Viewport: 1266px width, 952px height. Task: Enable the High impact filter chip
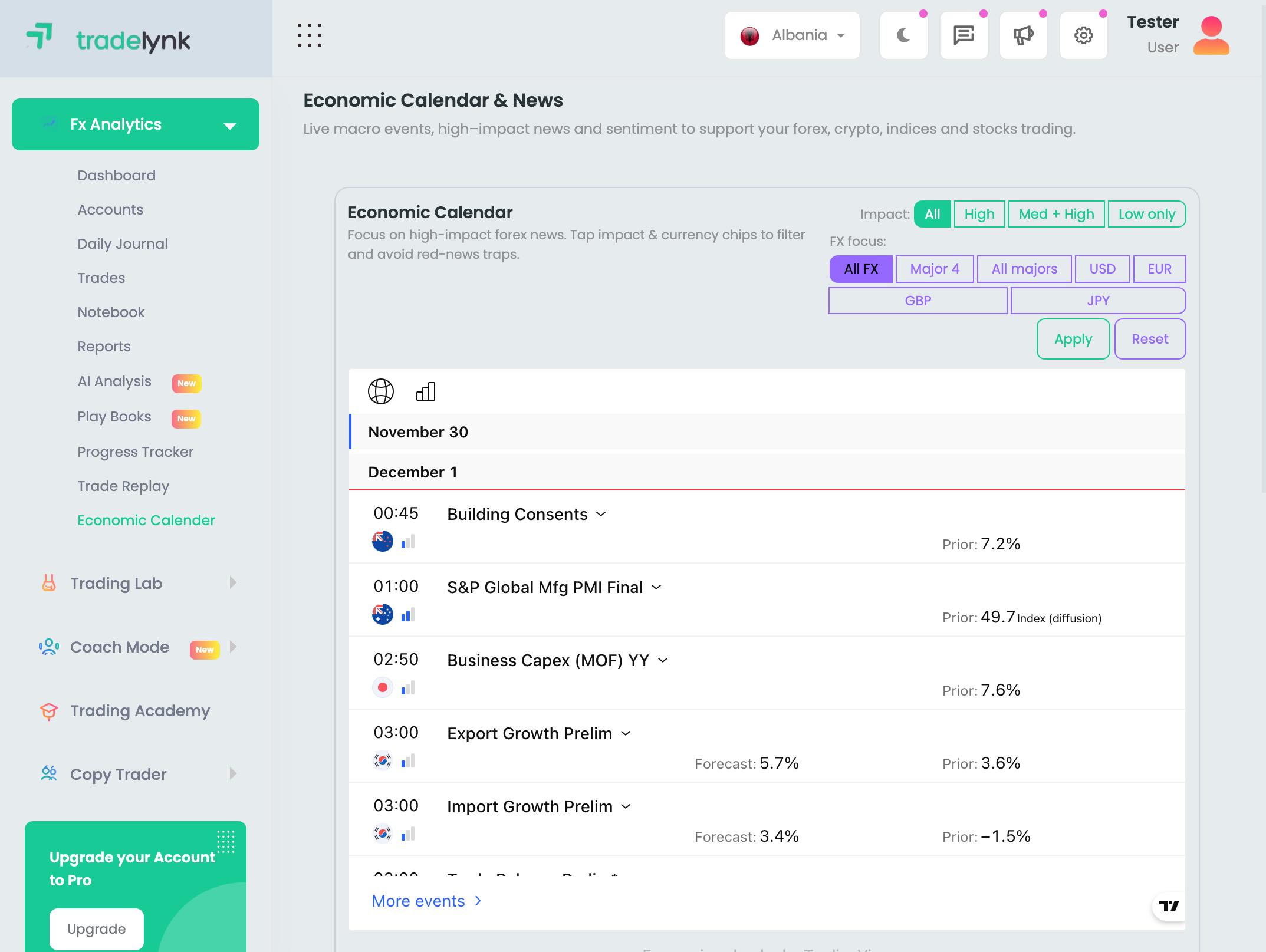click(x=979, y=214)
